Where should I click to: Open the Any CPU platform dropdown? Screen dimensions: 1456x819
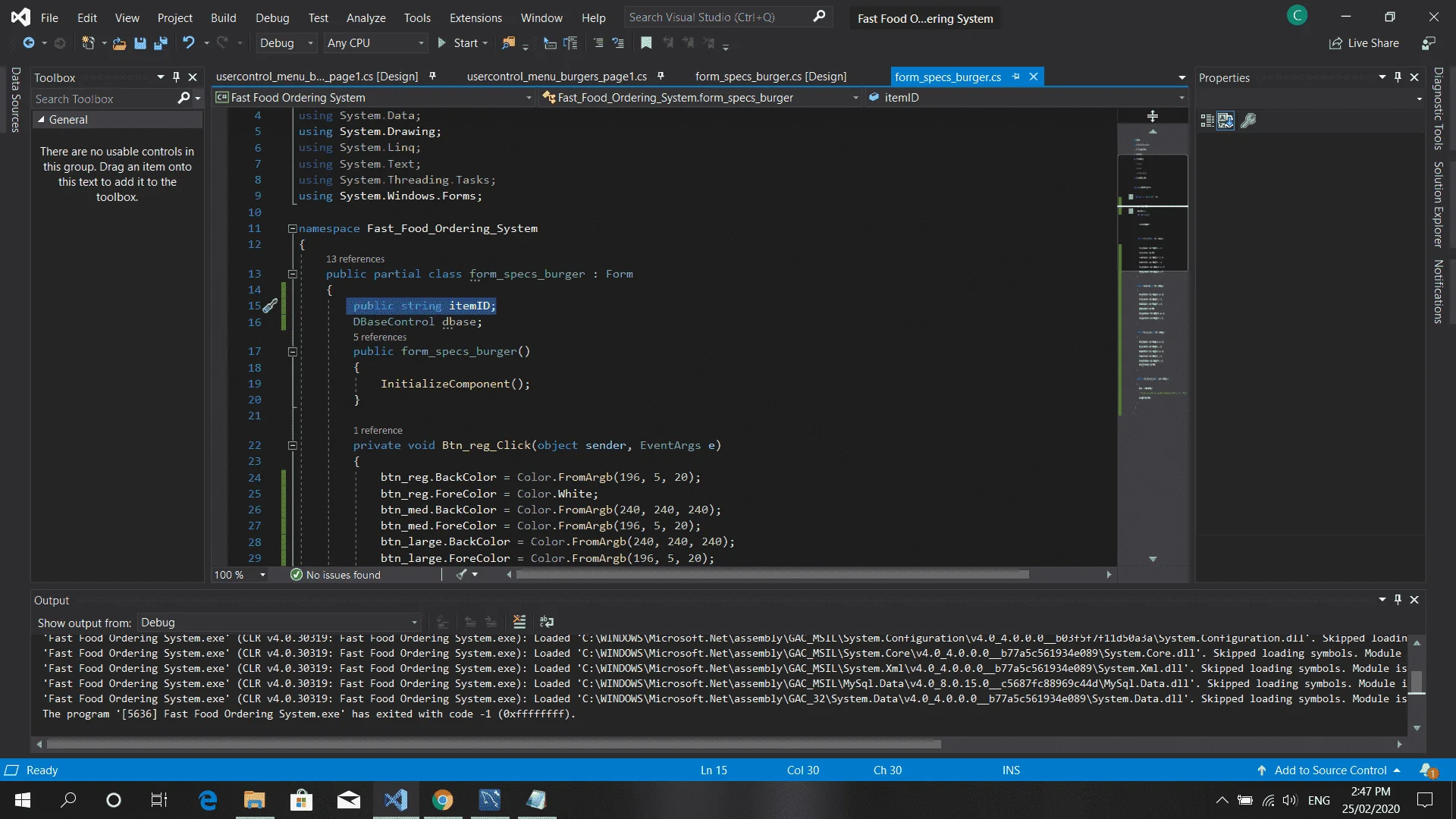coord(375,43)
